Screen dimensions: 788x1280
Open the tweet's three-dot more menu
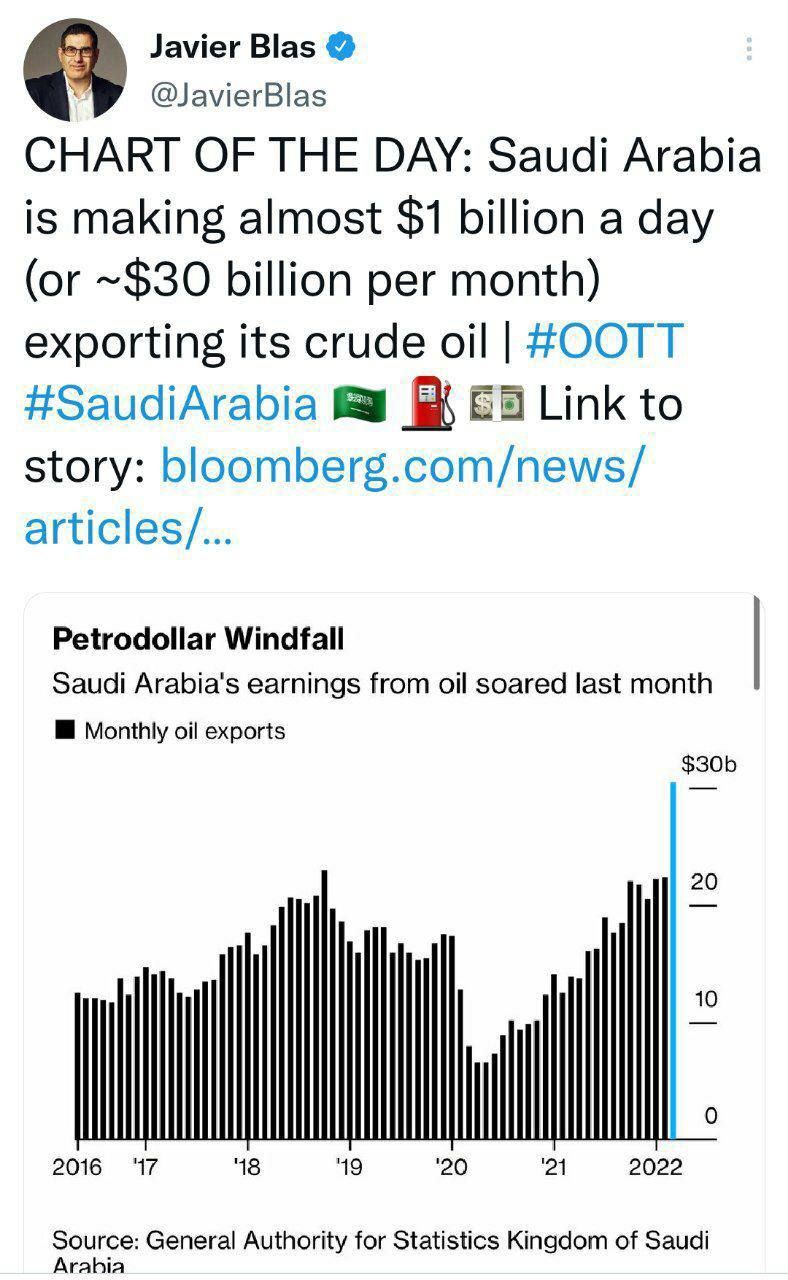pos(749,49)
